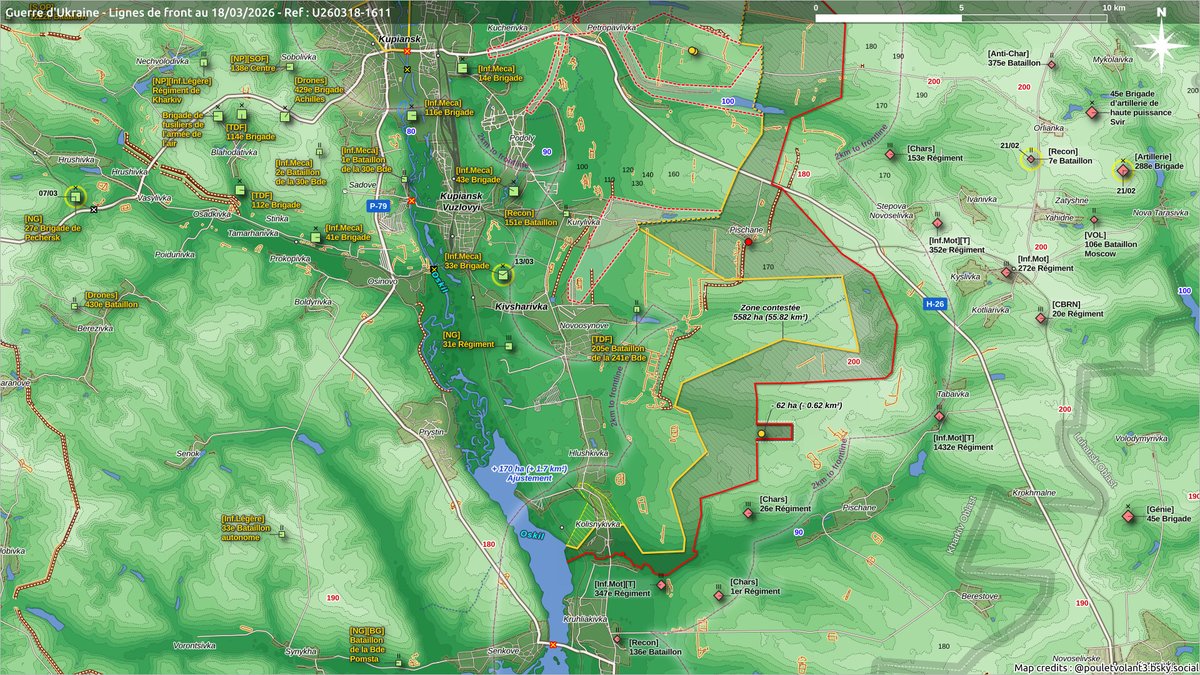Select highlighted 27e Brigade de Pechersk marker
Screen dimensions: 1200x675
pyautogui.click(x=75, y=197)
